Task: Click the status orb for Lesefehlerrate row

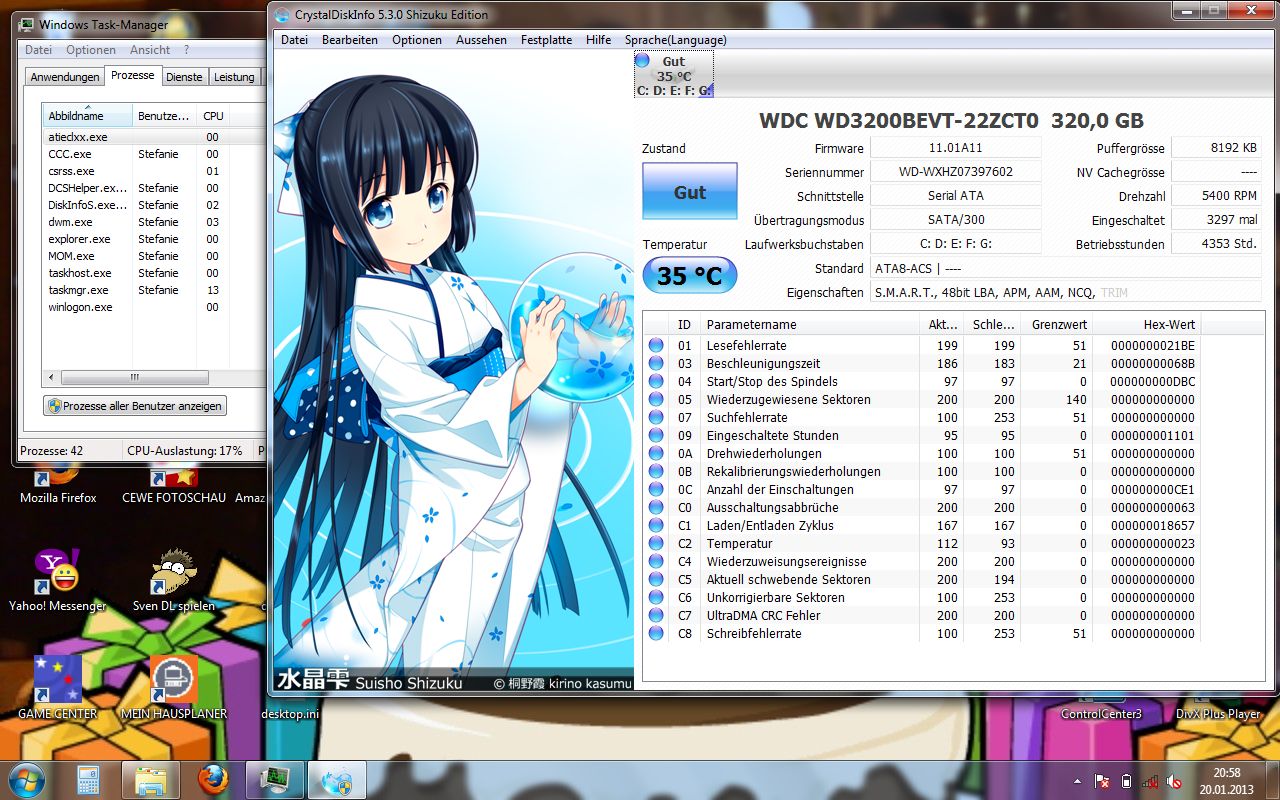Action: tap(656, 345)
